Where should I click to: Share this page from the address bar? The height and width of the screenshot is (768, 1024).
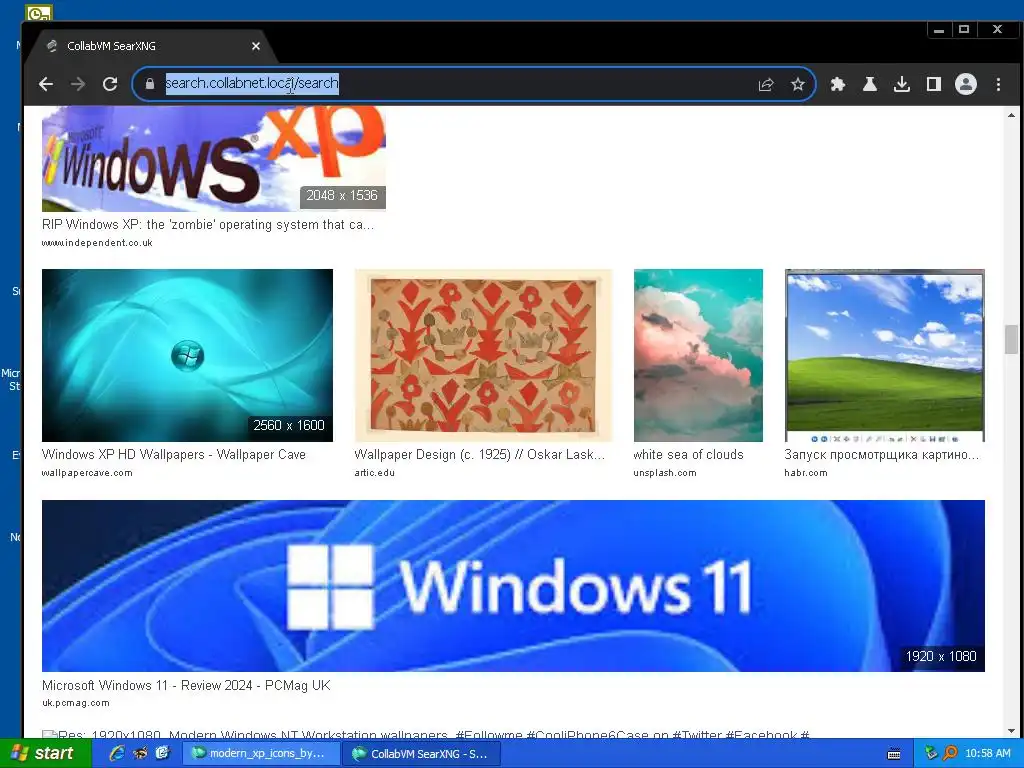[765, 84]
